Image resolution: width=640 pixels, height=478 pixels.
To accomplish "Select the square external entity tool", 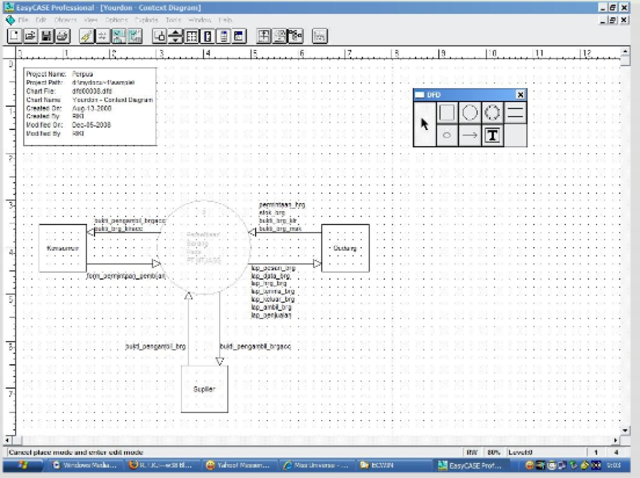I will point(447,112).
